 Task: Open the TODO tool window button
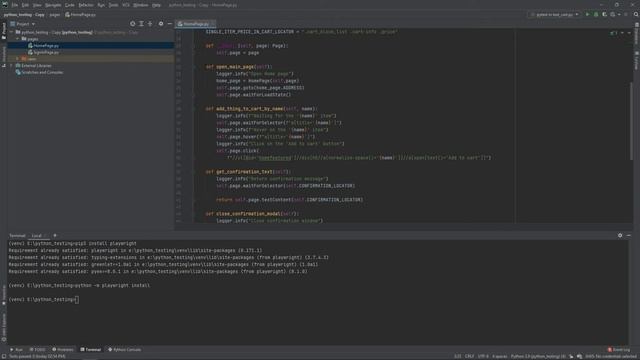37,349
